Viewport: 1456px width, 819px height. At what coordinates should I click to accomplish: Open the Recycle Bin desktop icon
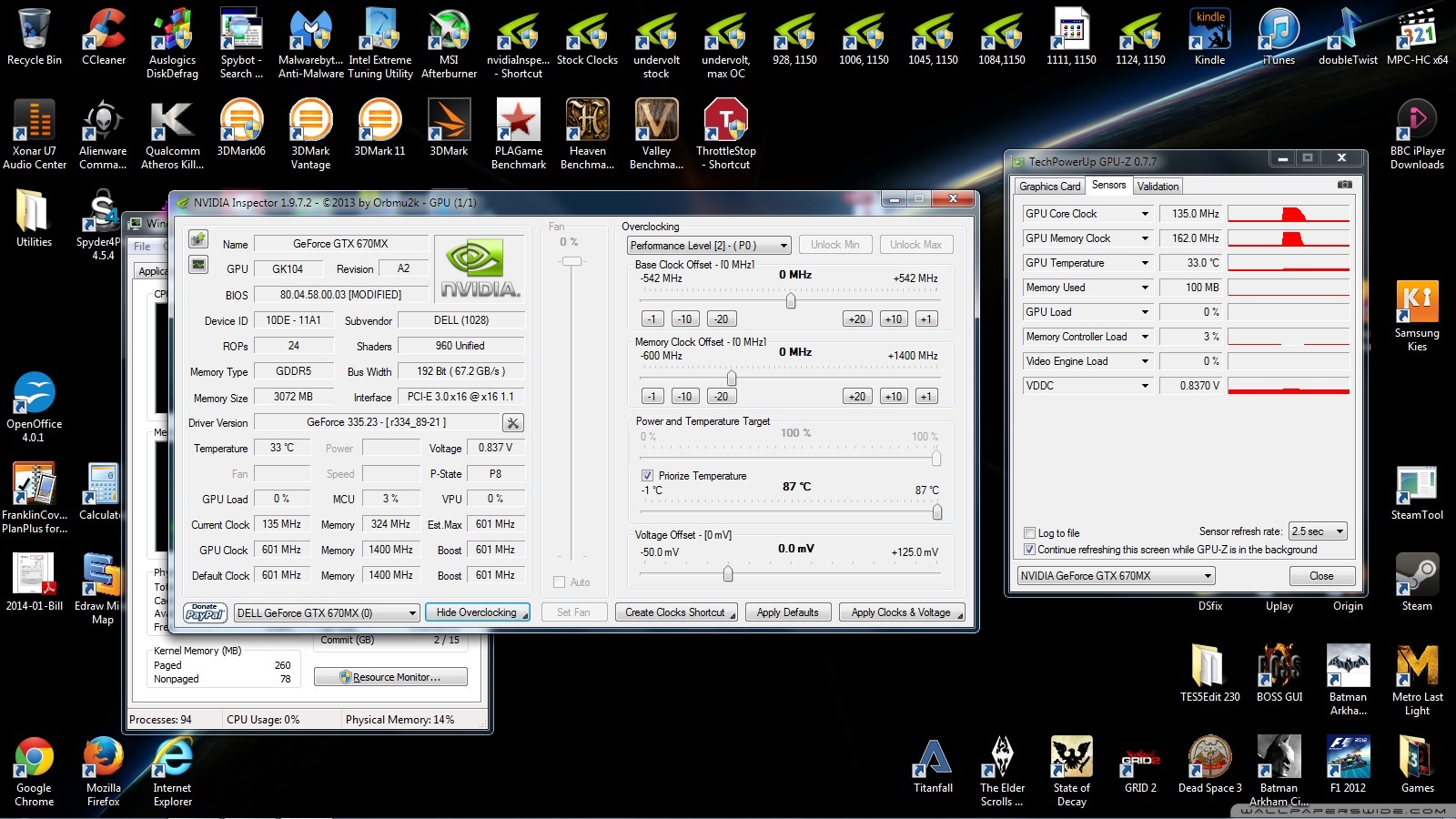pyautogui.click(x=35, y=38)
